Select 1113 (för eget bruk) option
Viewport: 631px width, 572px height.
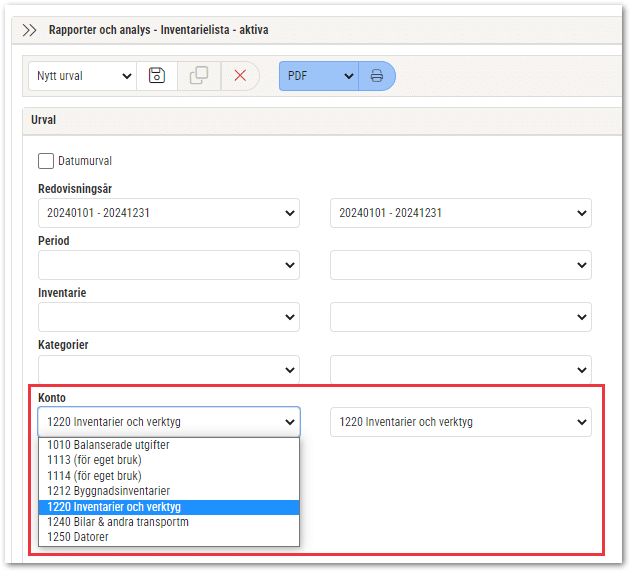coord(169,460)
